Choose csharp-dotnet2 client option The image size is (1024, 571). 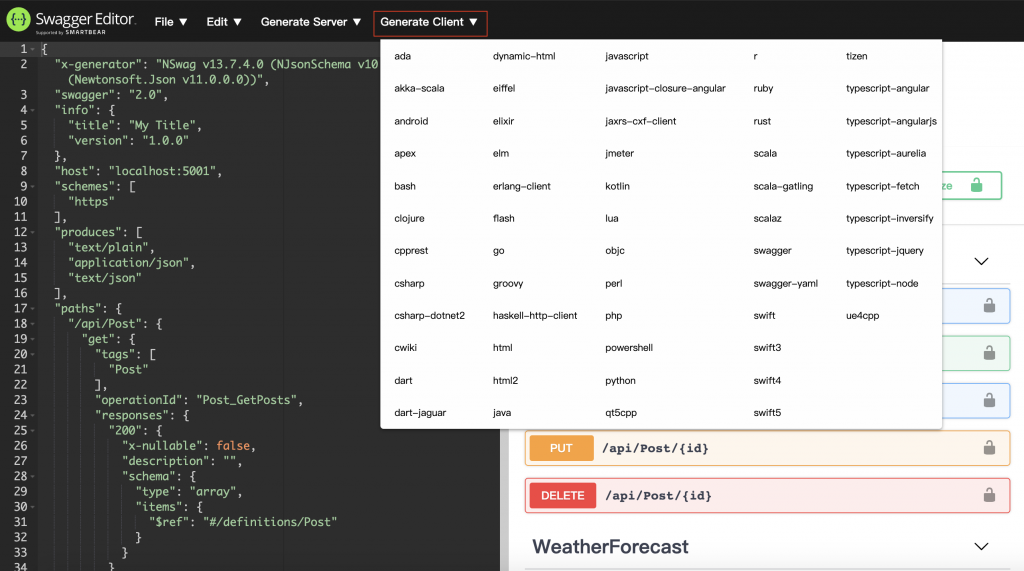point(429,316)
